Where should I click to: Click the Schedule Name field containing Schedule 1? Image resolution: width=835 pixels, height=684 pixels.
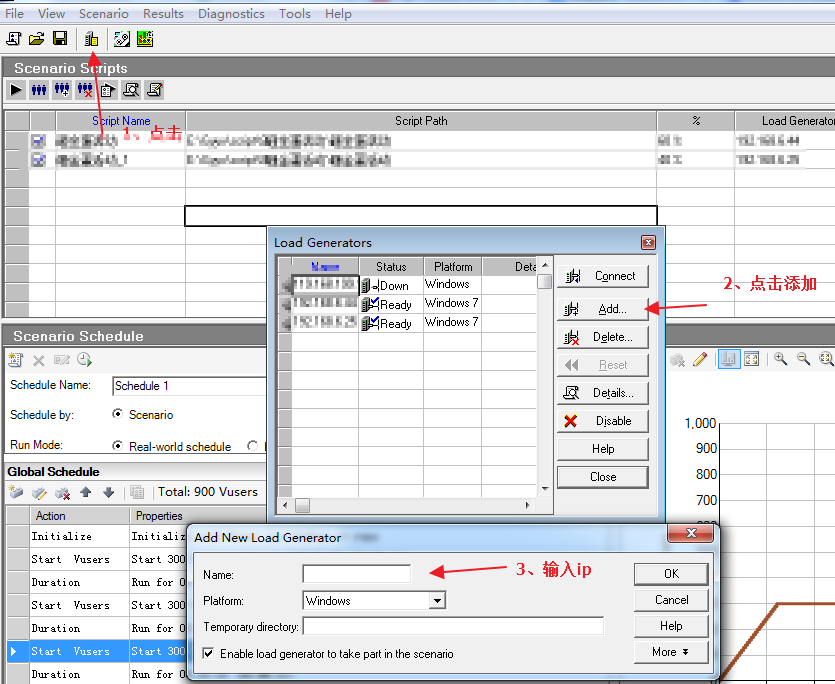189,386
